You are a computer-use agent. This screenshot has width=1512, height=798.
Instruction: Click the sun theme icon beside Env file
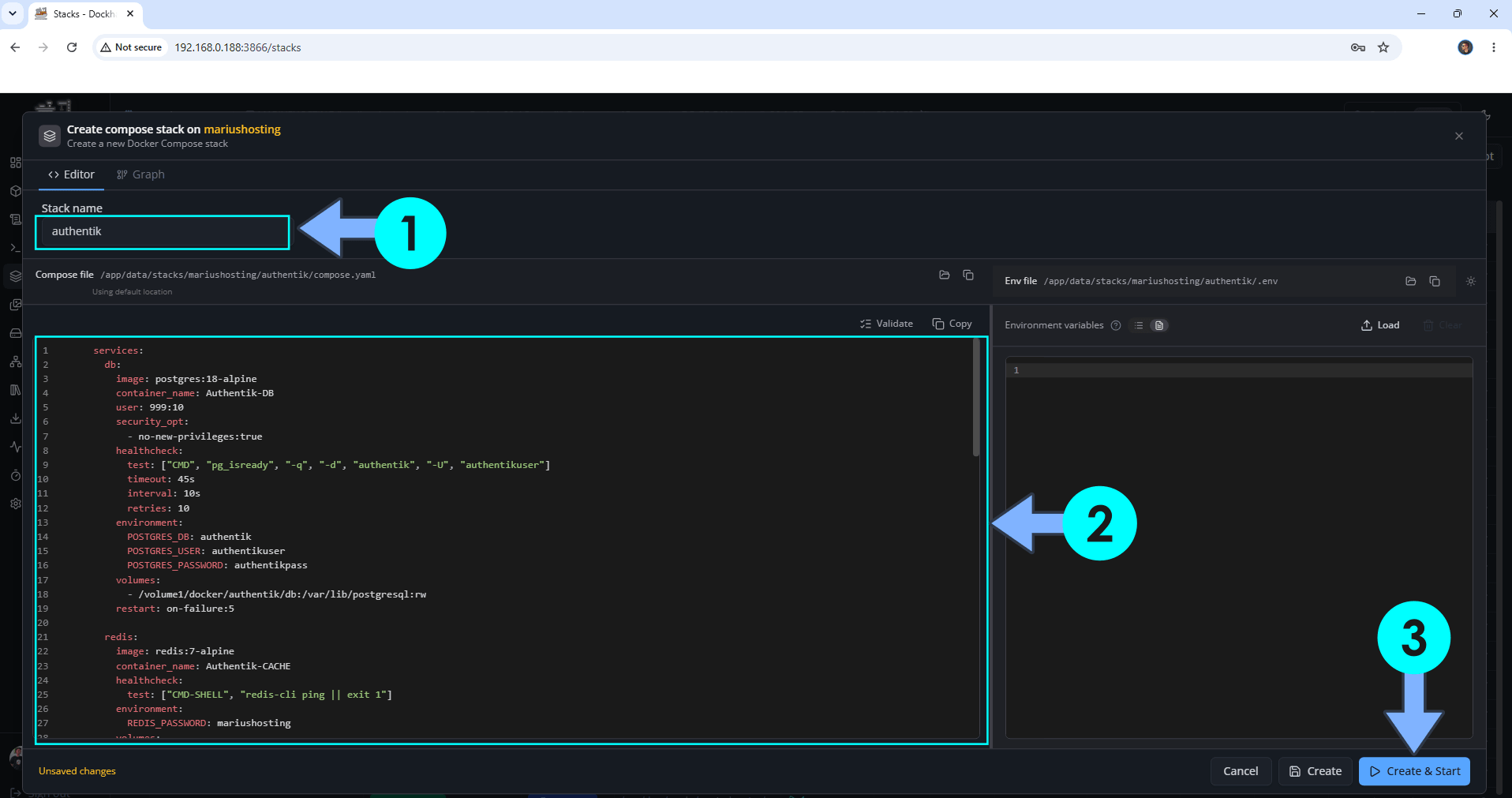pos(1471,281)
